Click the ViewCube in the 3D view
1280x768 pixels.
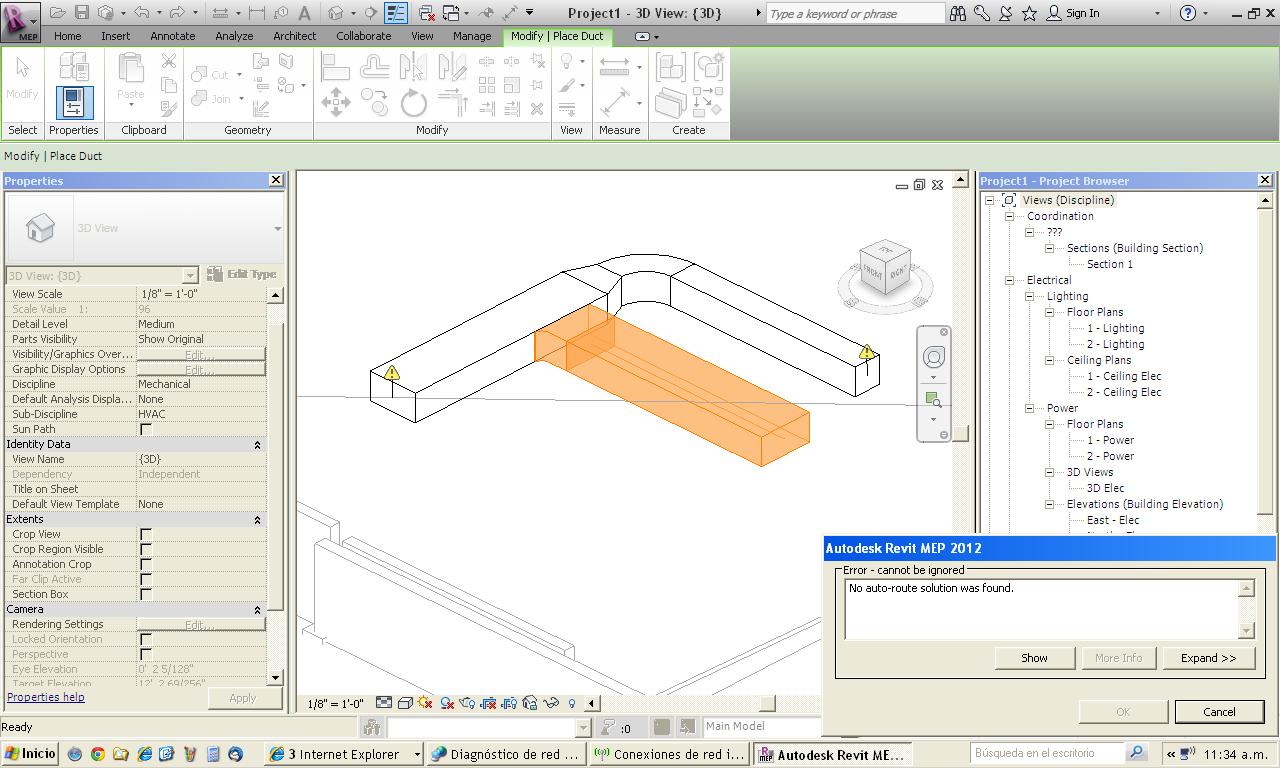click(884, 269)
